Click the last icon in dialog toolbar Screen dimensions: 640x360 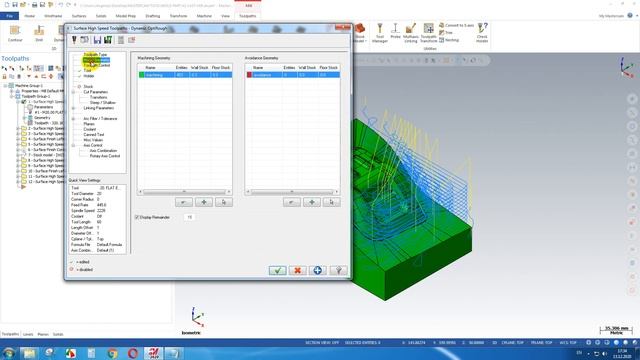click(x=131, y=40)
